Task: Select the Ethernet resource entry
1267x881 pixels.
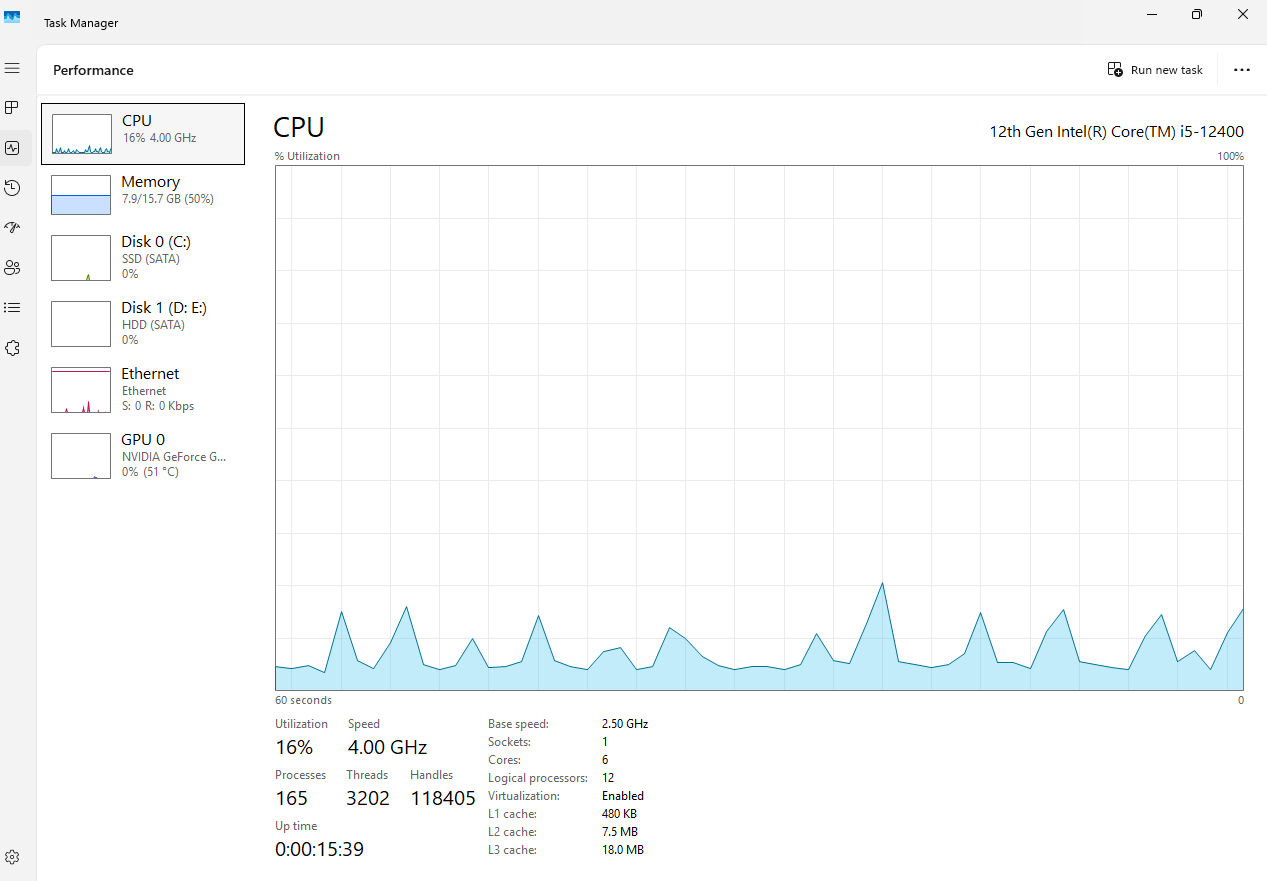Action: pos(143,390)
